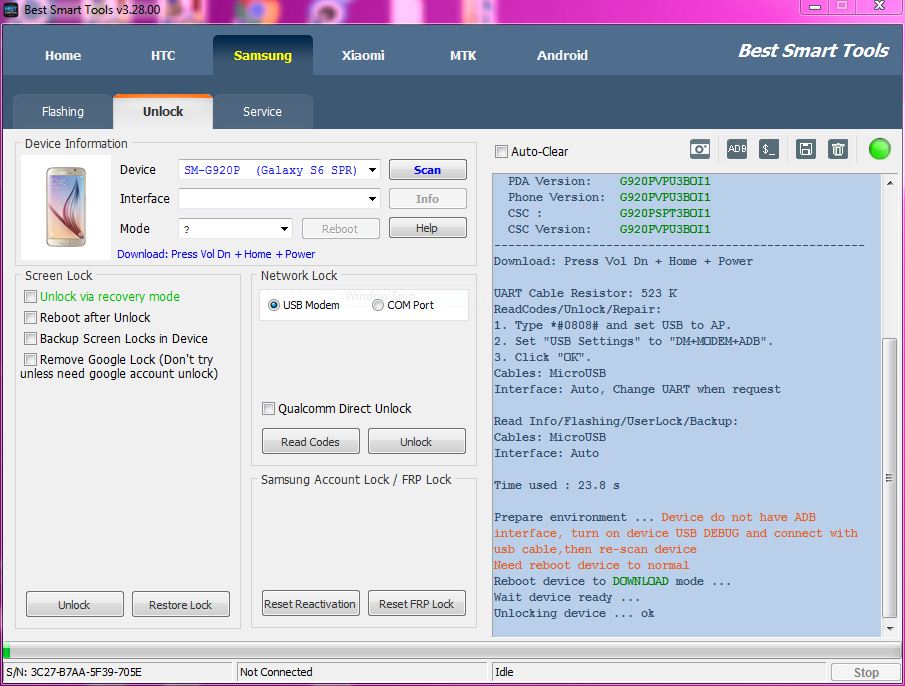This screenshot has width=905, height=686.
Task: Select the USB Modem radio option
Action: pos(274,305)
